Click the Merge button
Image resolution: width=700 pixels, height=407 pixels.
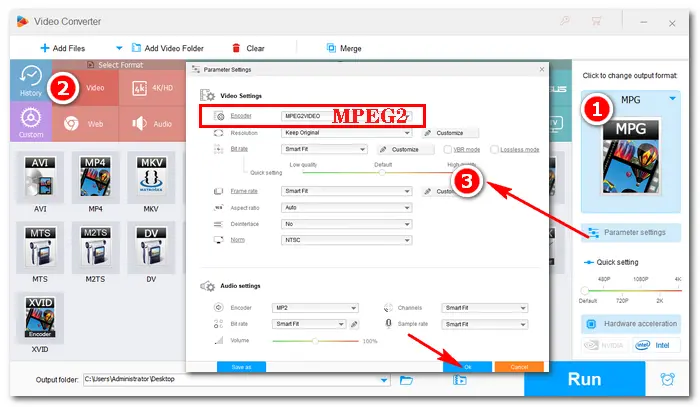click(x=344, y=48)
